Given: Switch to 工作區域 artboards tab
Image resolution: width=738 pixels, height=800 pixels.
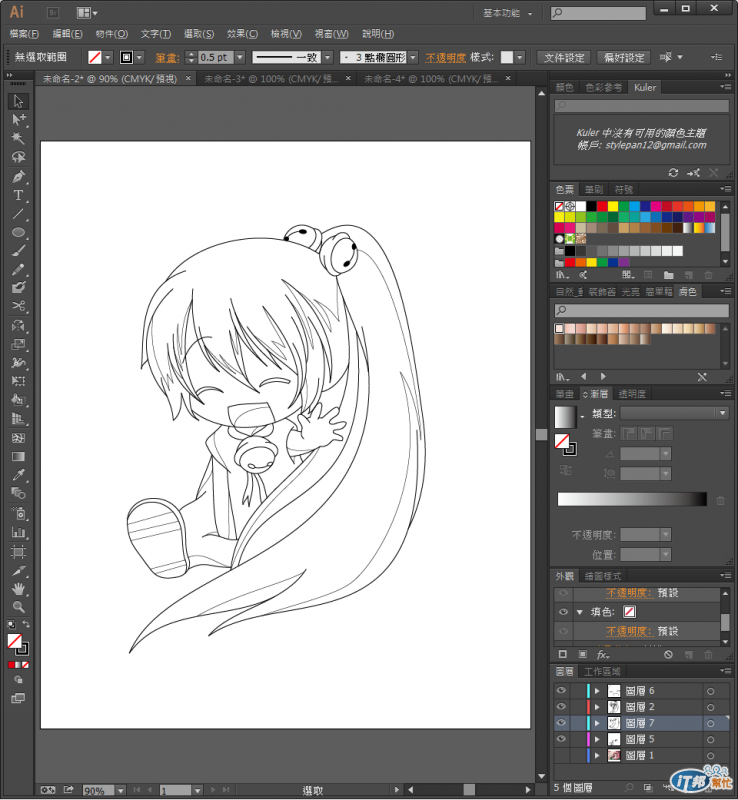Looking at the screenshot, I should click(x=602, y=672).
